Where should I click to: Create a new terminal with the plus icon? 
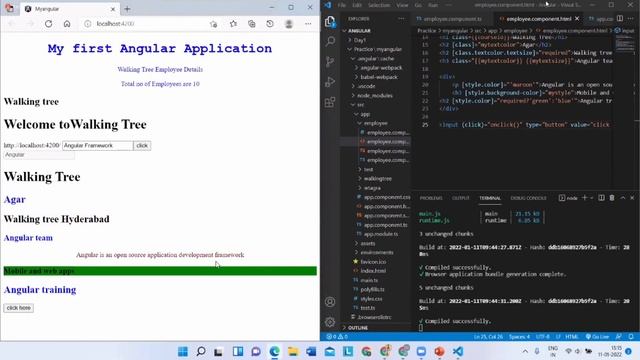pyautogui.click(x=584, y=198)
